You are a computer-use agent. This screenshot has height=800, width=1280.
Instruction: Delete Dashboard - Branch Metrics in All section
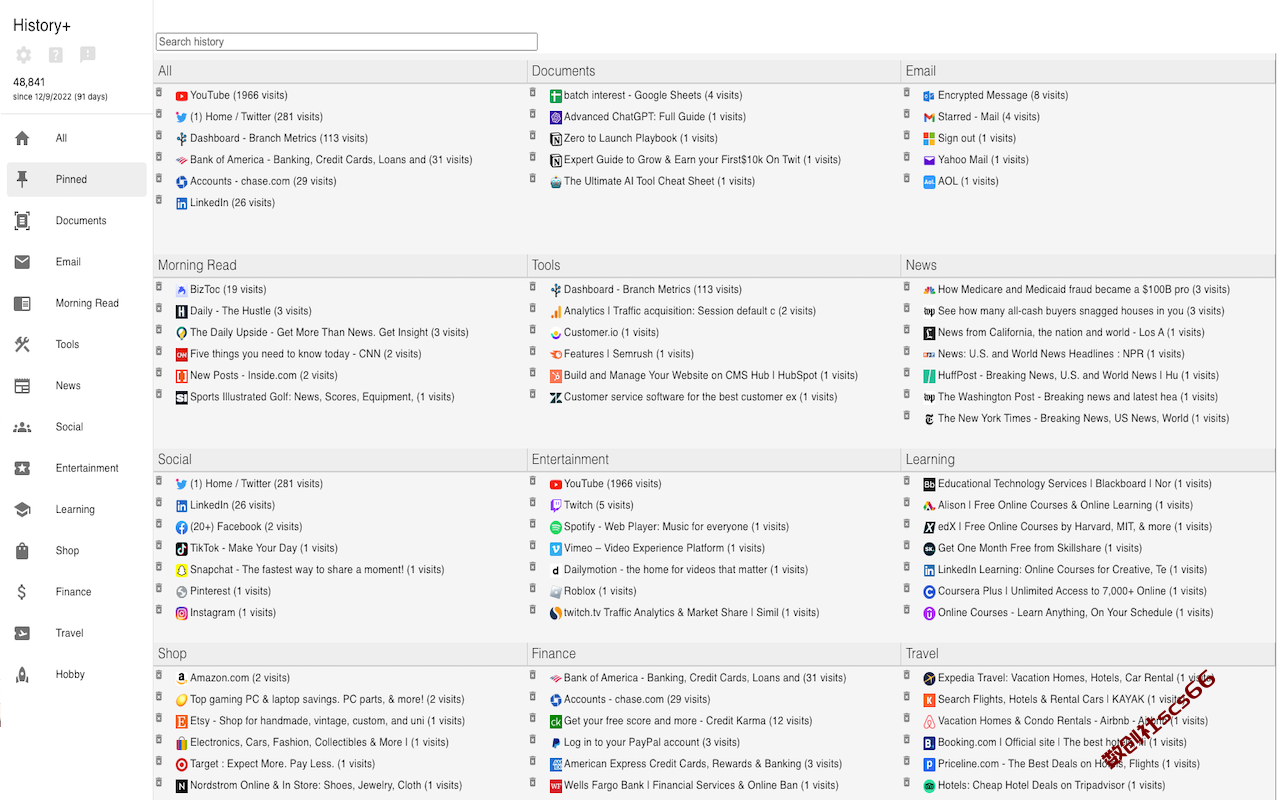click(x=159, y=136)
